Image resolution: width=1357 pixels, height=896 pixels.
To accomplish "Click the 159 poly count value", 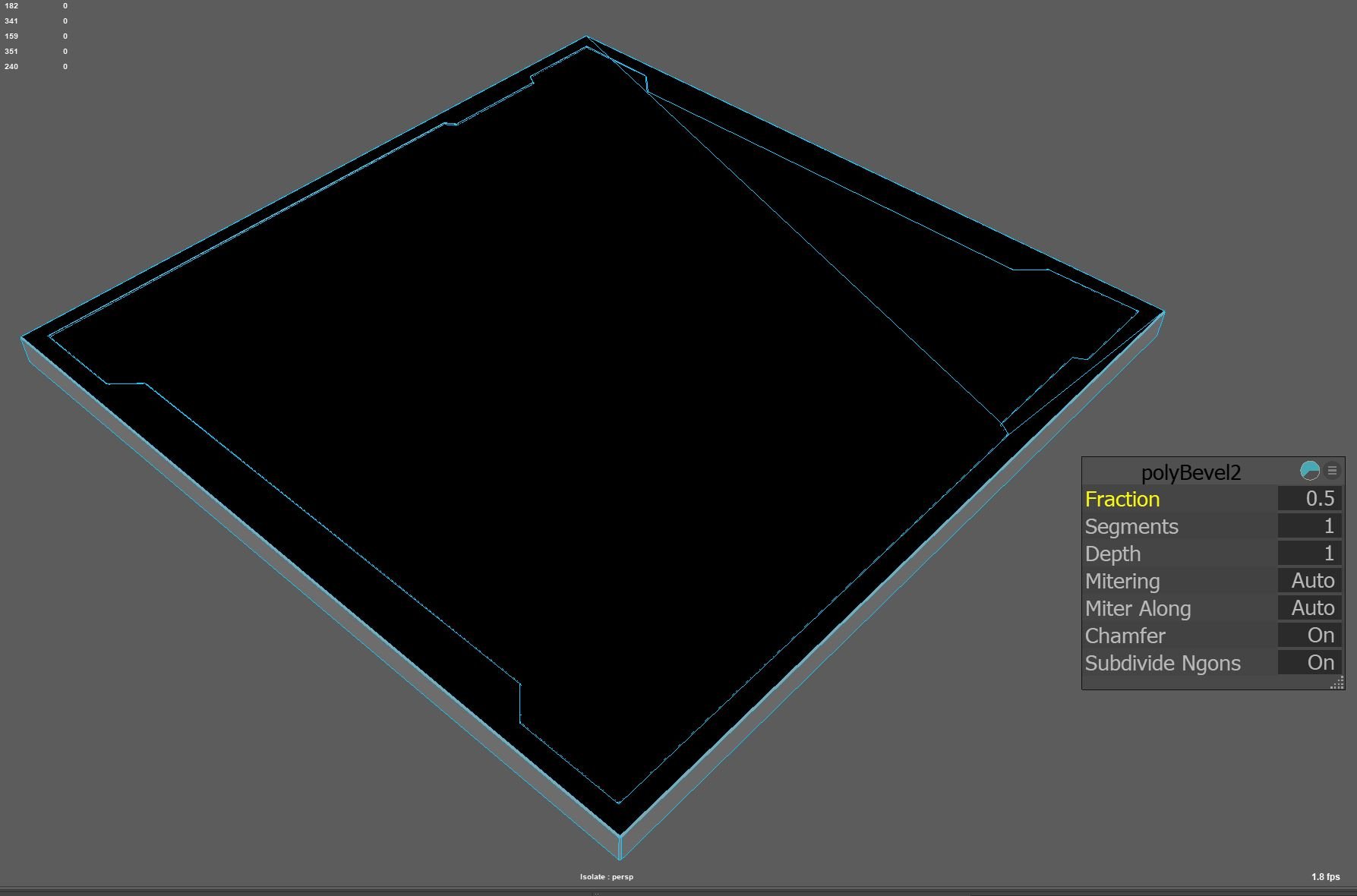I will [11, 36].
